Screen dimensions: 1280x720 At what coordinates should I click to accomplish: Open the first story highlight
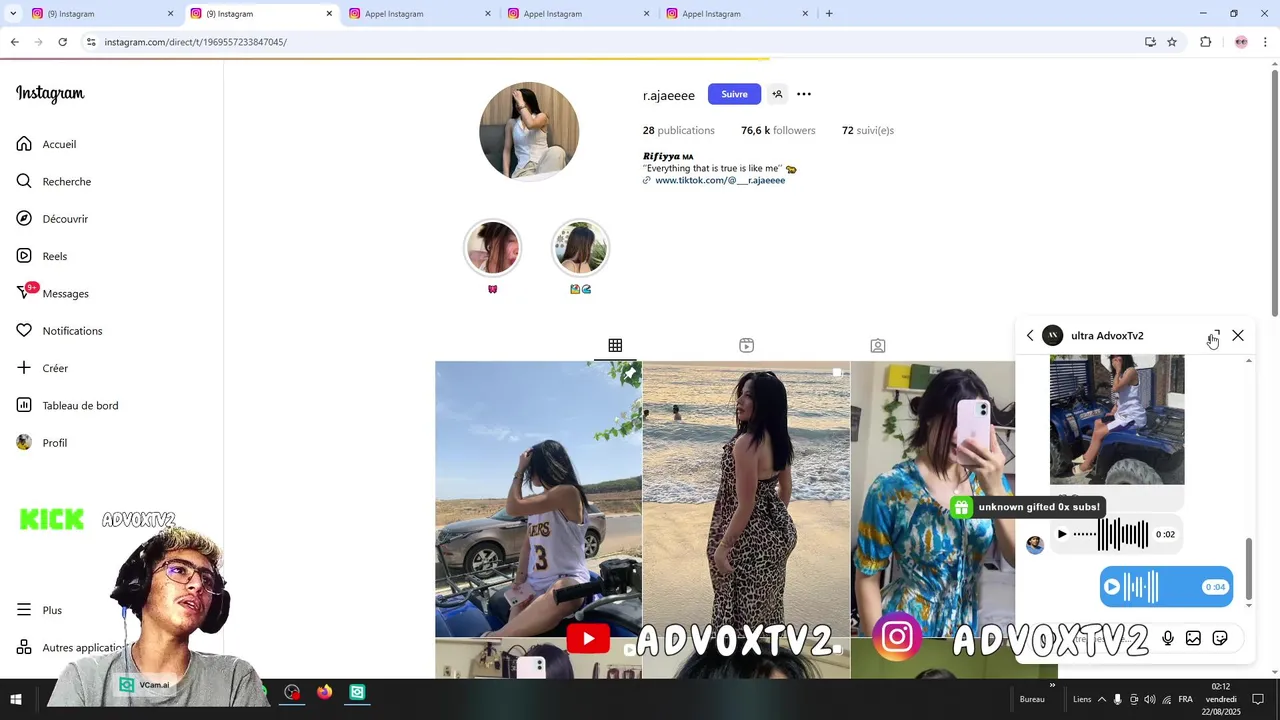[492, 248]
